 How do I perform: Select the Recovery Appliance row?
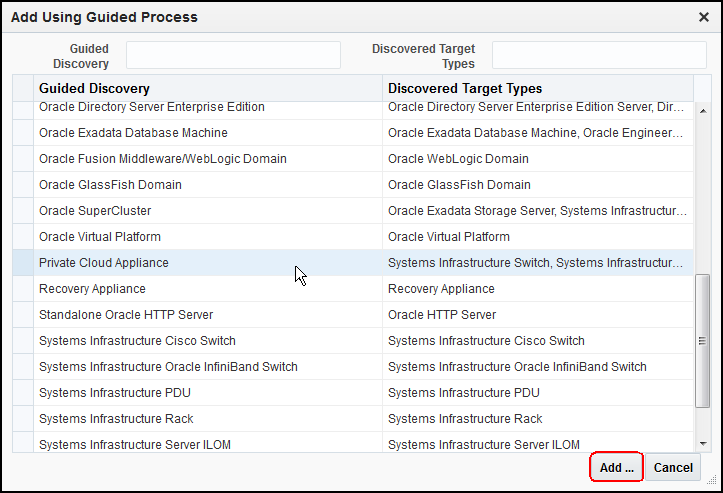point(92,289)
